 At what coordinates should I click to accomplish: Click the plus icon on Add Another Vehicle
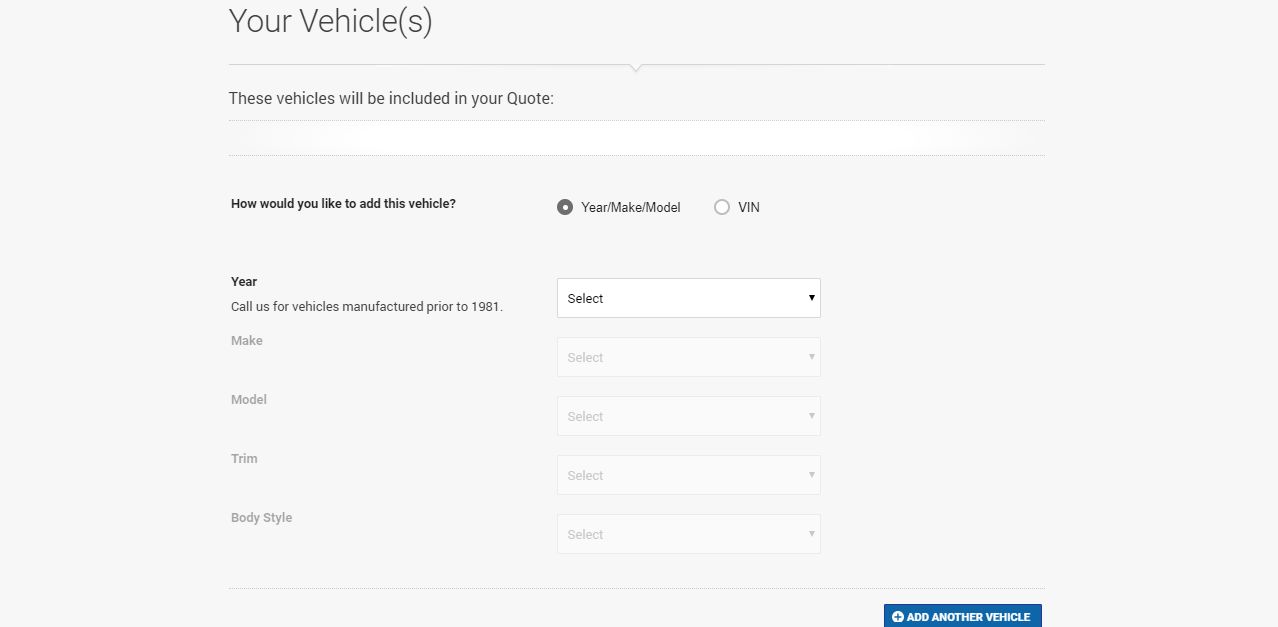898,617
